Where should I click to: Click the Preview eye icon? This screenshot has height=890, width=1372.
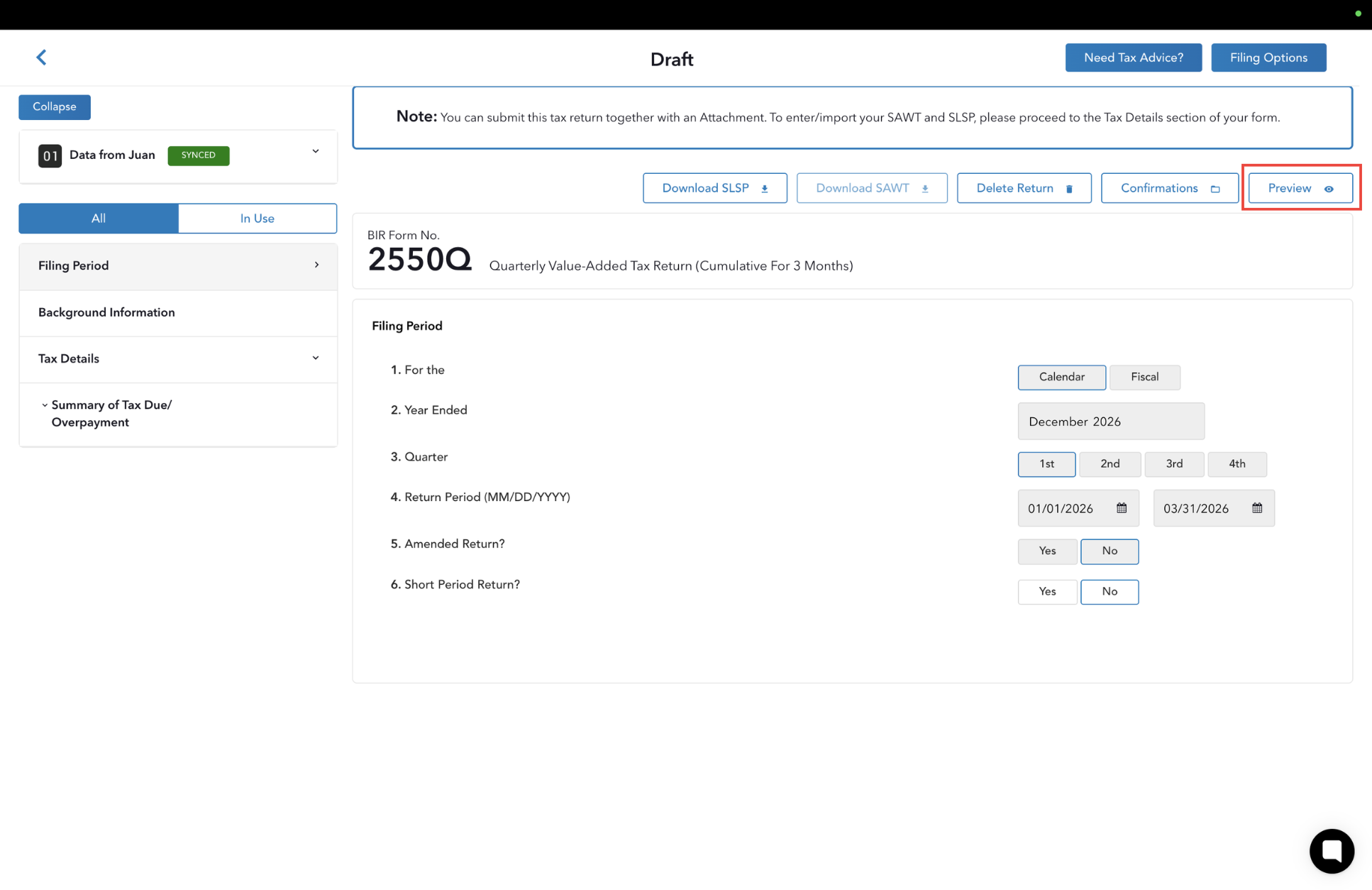tap(1329, 189)
